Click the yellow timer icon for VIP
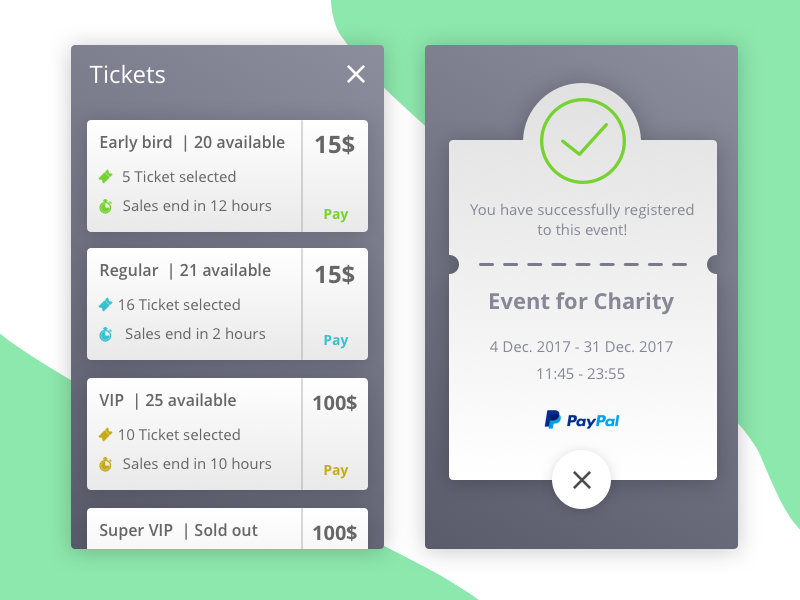Viewport: 800px width, 600px height. click(x=105, y=464)
